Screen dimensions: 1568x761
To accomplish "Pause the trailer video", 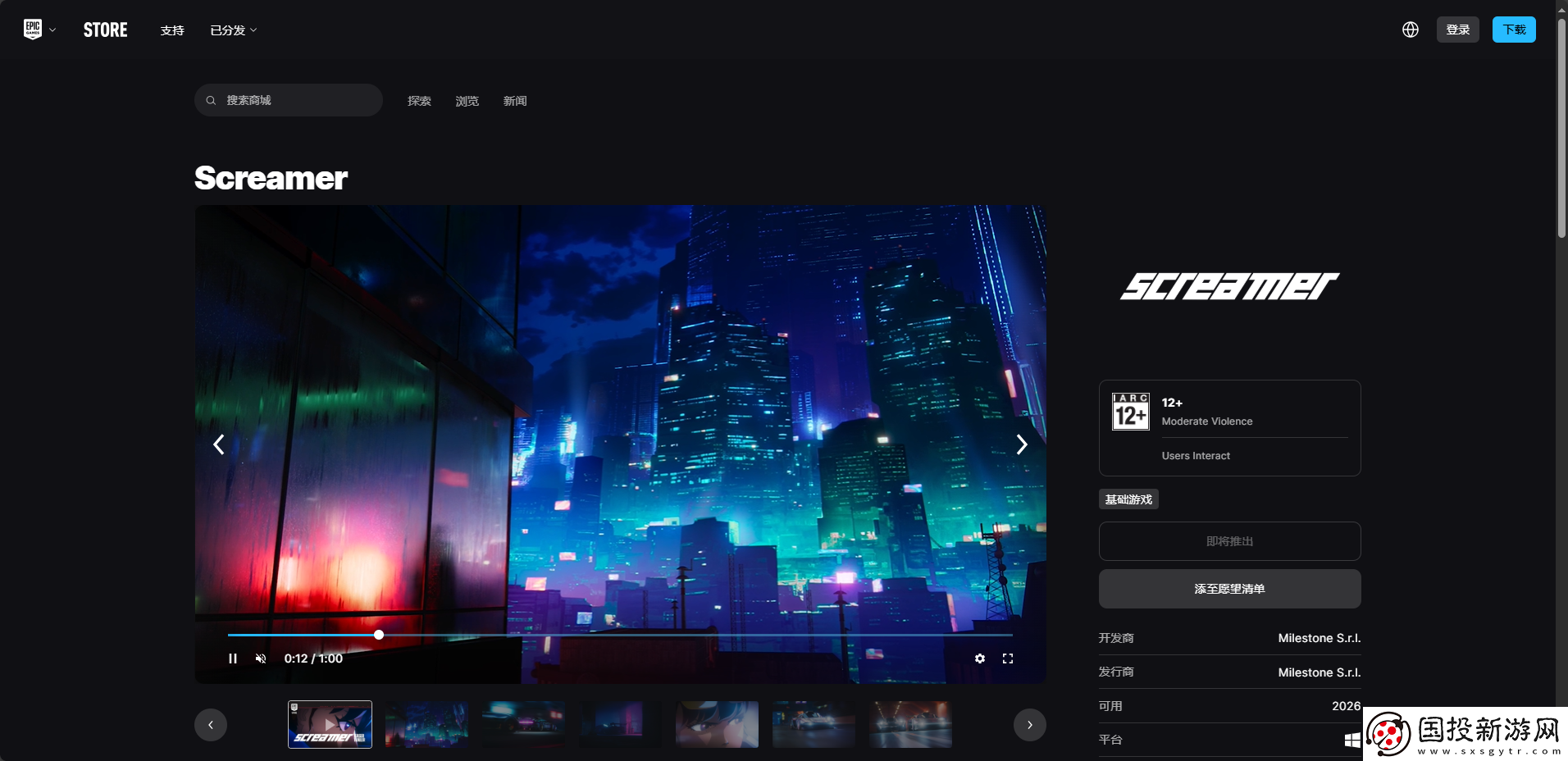I will point(233,658).
